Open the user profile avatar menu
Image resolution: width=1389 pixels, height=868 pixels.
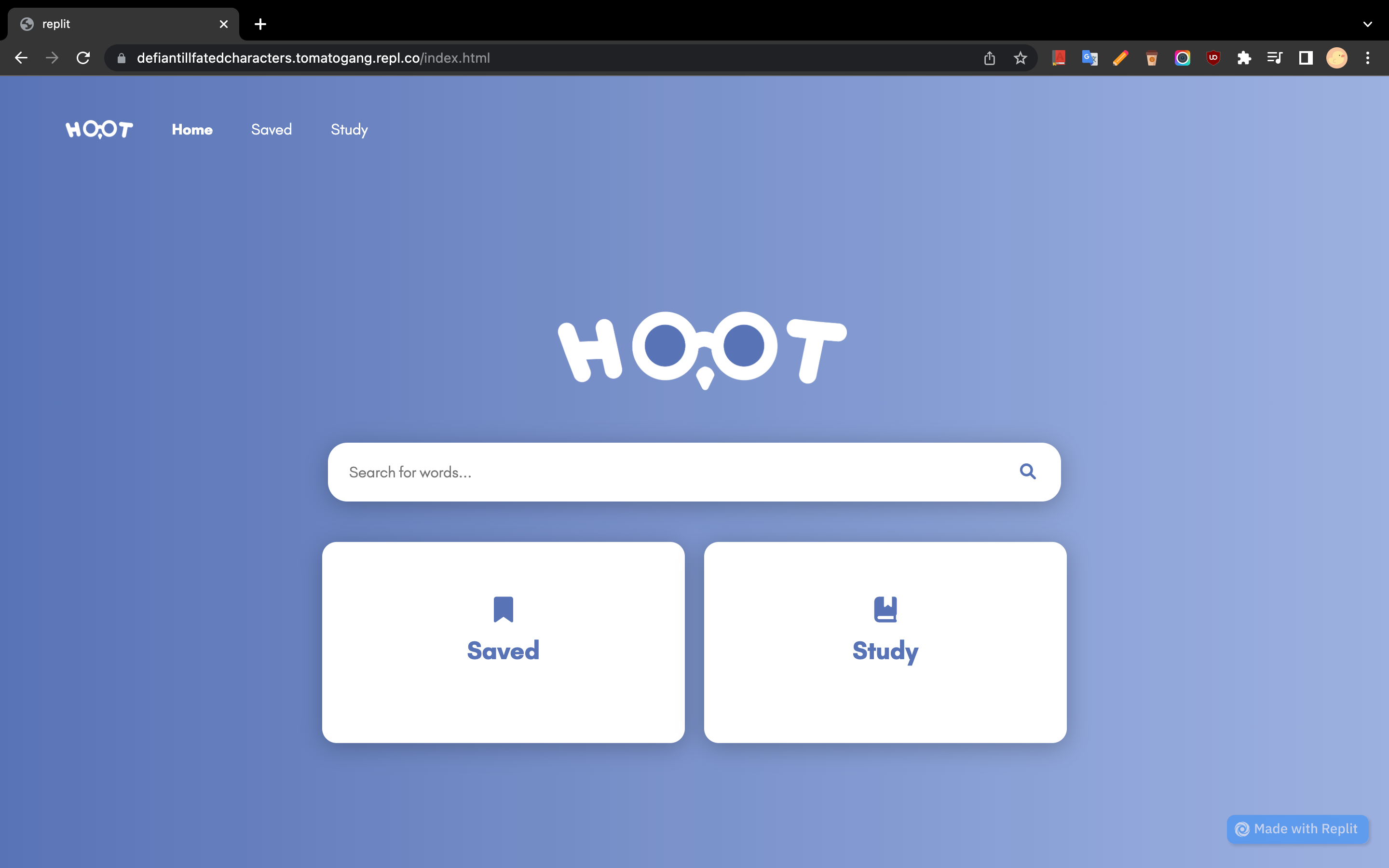[x=1336, y=58]
